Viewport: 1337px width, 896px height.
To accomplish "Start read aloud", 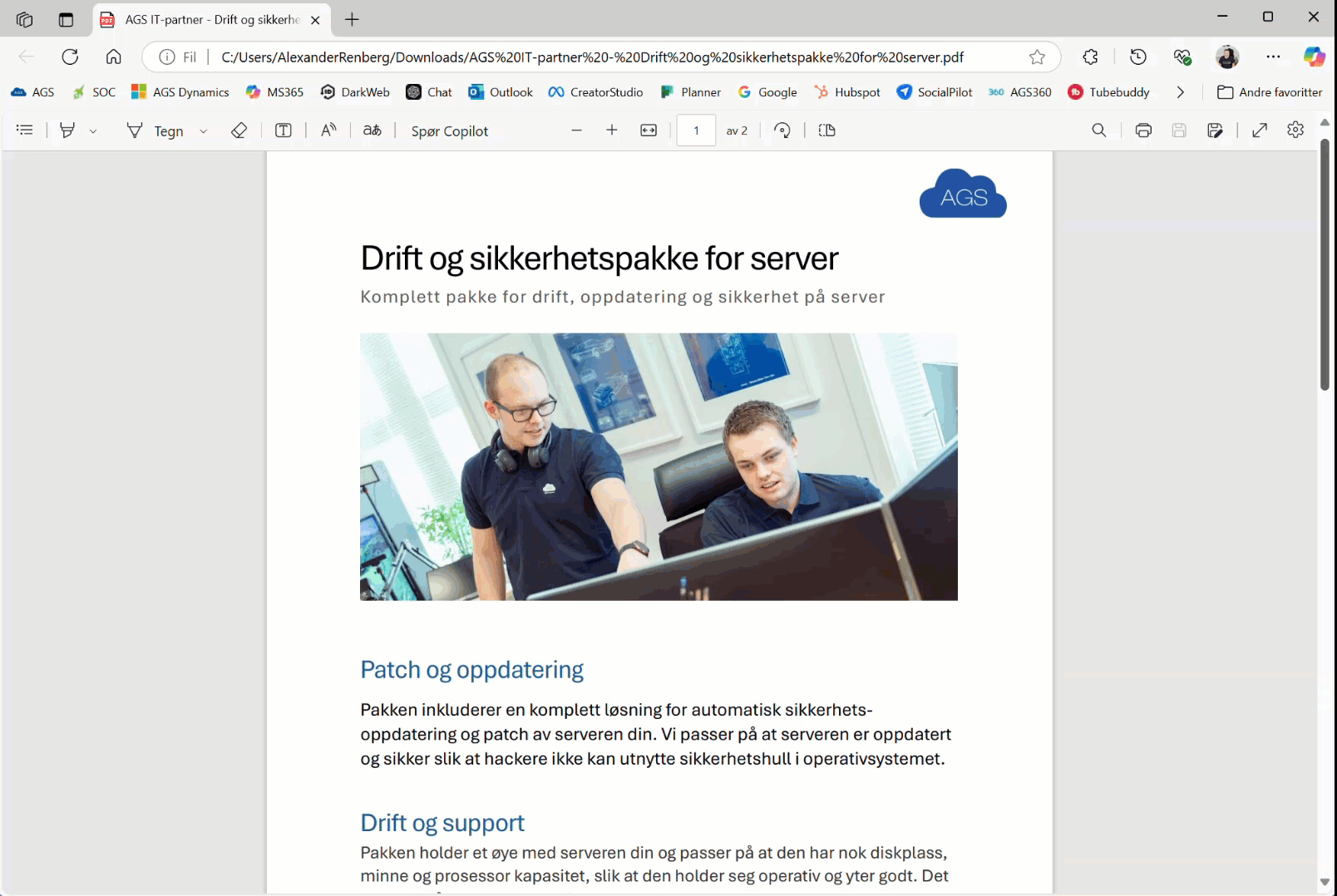I will 328,130.
